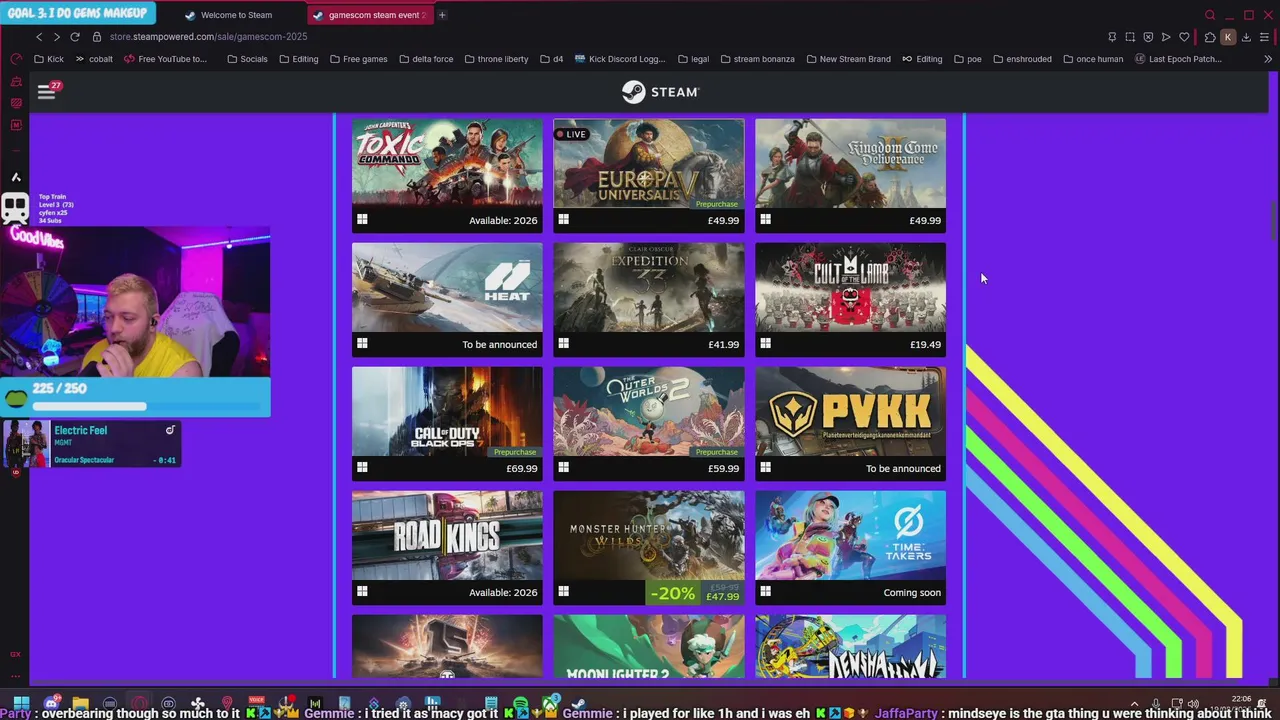Click the ad blocker shield icon
Screen dimensions: 1280x720
[x=1148, y=37]
